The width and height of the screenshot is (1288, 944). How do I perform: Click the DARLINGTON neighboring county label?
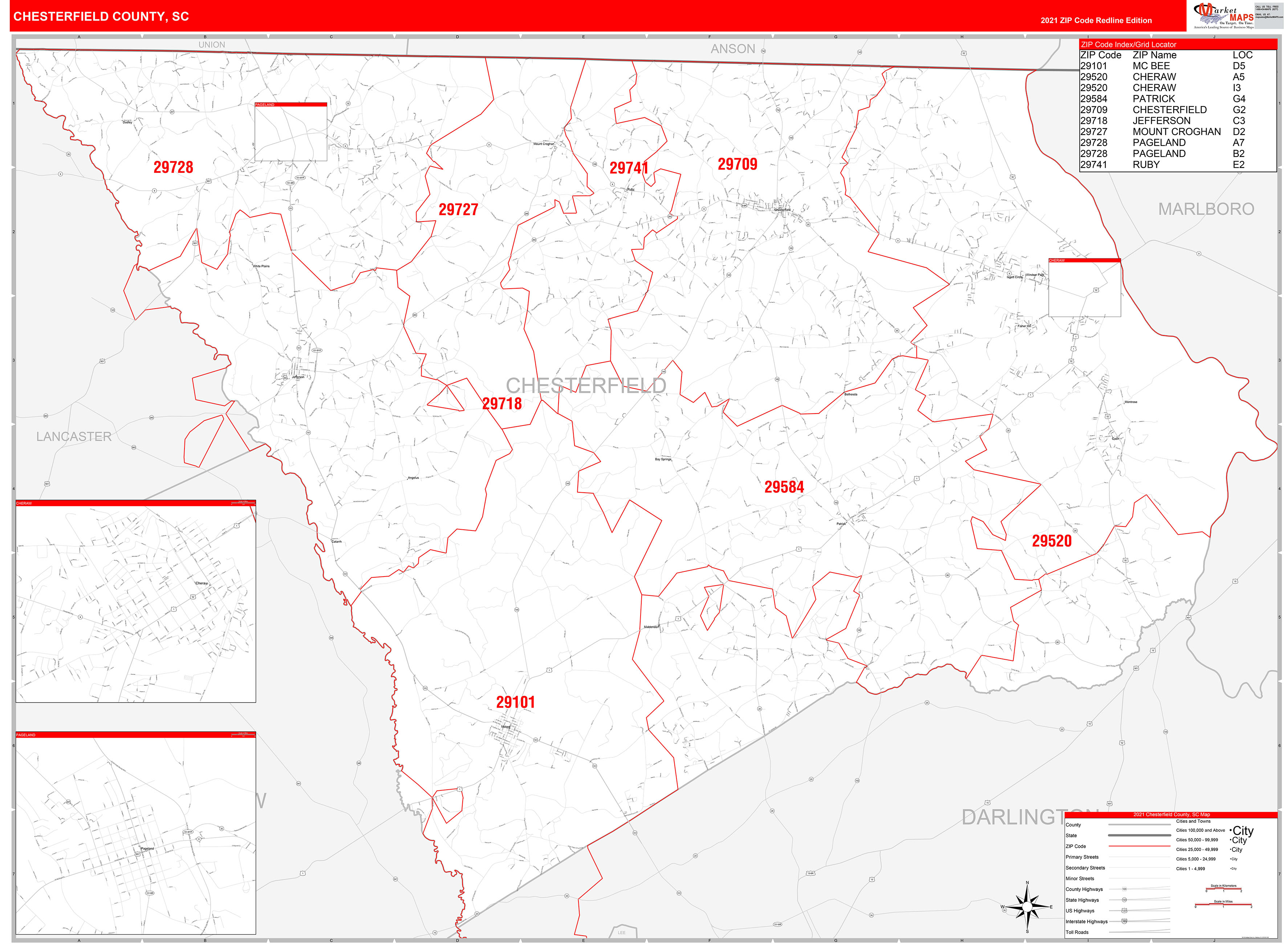click(x=1030, y=817)
